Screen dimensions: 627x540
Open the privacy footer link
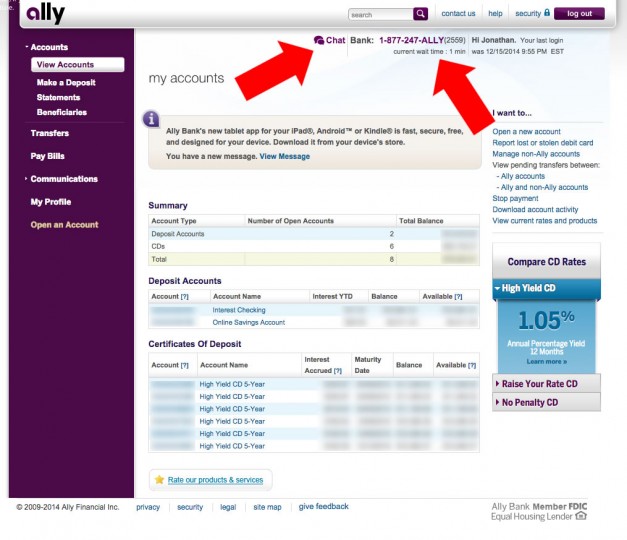click(148, 507)
